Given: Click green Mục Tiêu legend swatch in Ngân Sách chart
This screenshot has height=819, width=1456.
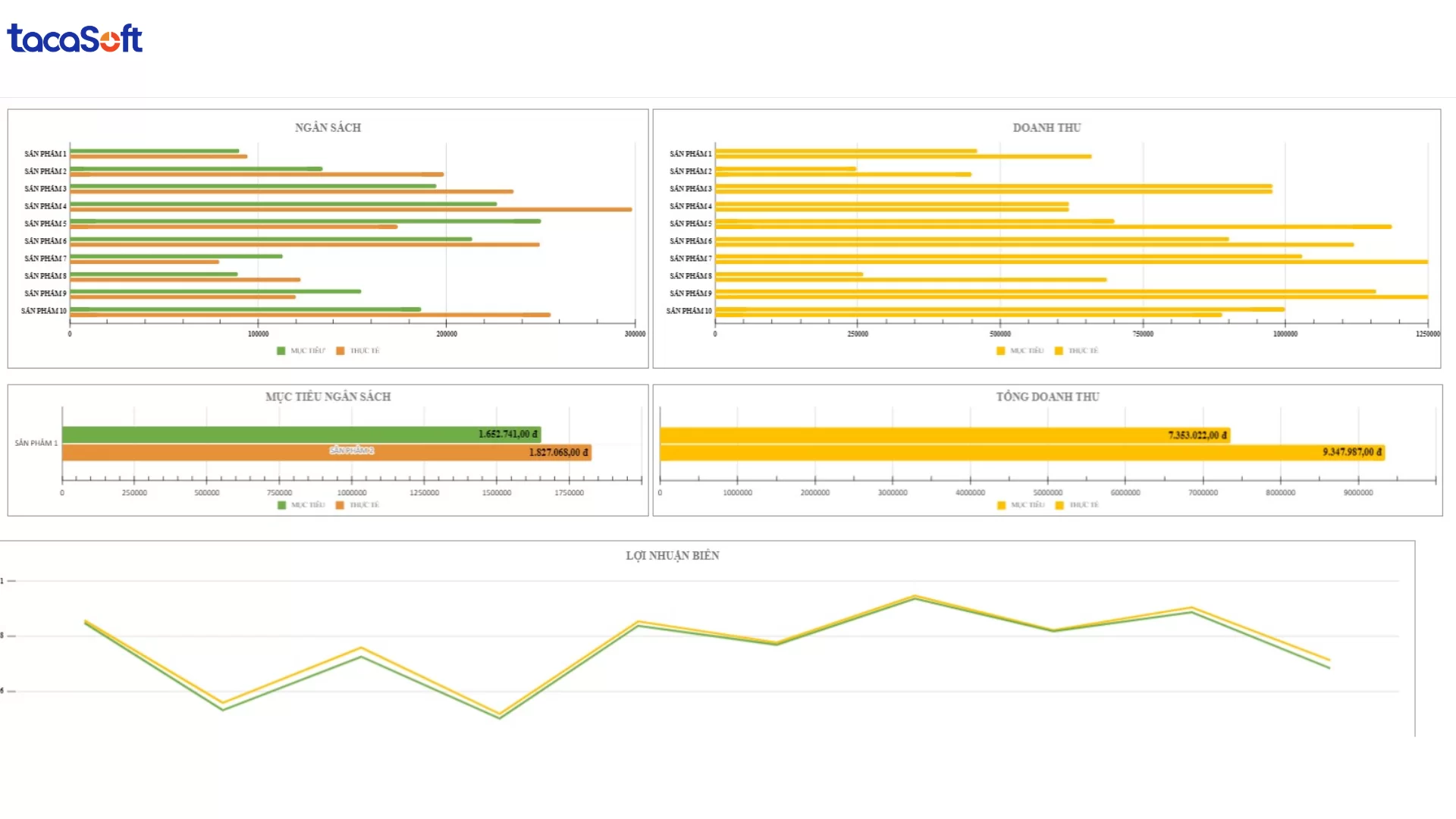Looking at the screenshot, I should [281, 351].
